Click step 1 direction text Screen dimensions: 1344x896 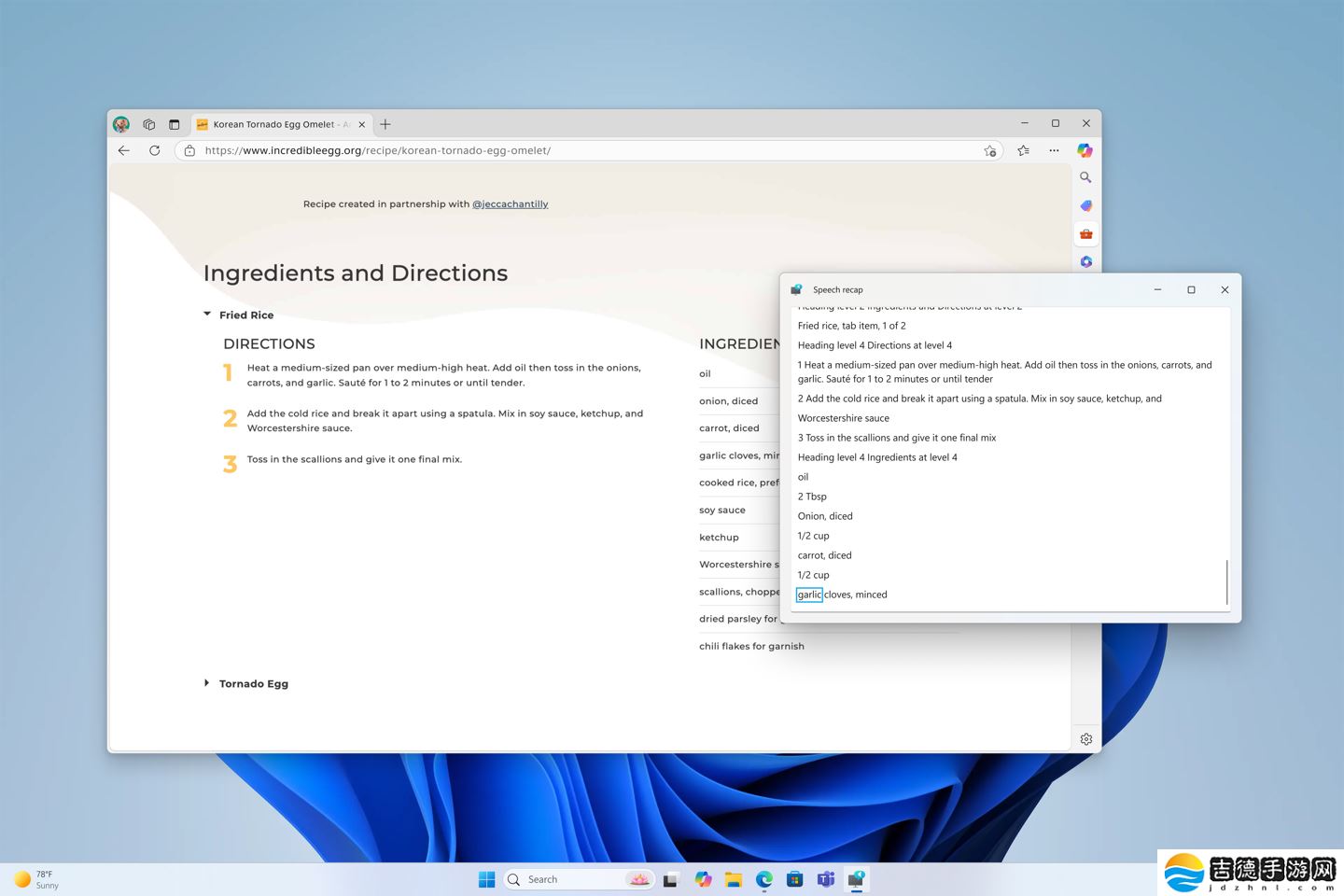point(444,375)
